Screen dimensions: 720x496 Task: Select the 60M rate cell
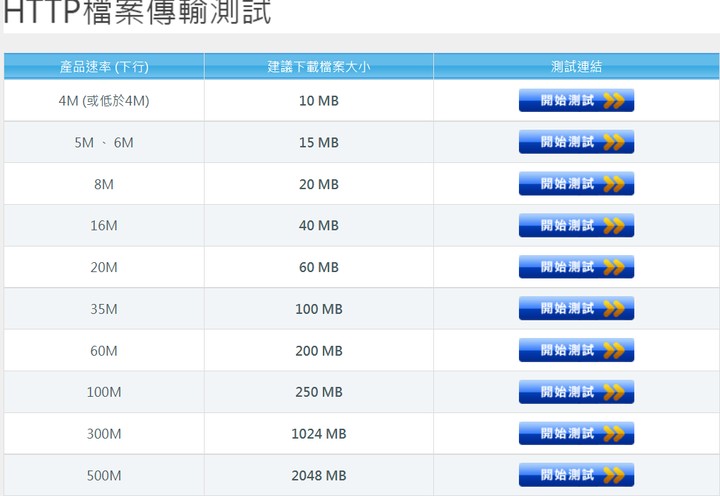(104, 351)
